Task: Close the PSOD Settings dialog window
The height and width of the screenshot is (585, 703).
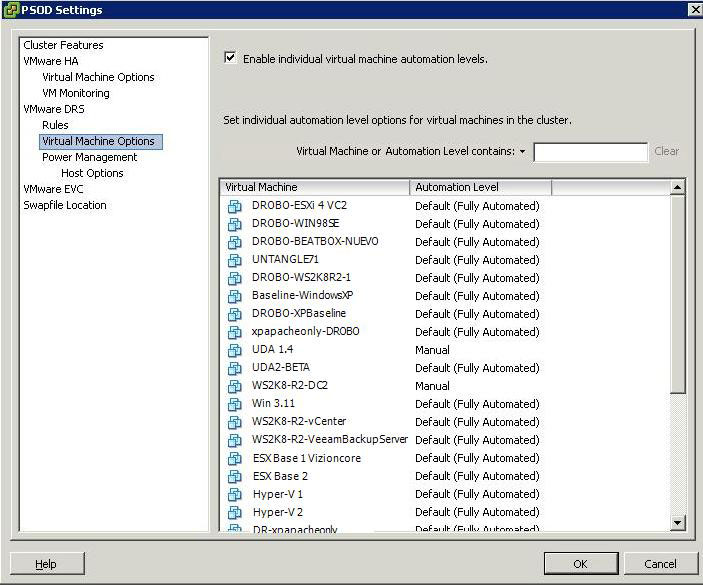Action: 694,9
